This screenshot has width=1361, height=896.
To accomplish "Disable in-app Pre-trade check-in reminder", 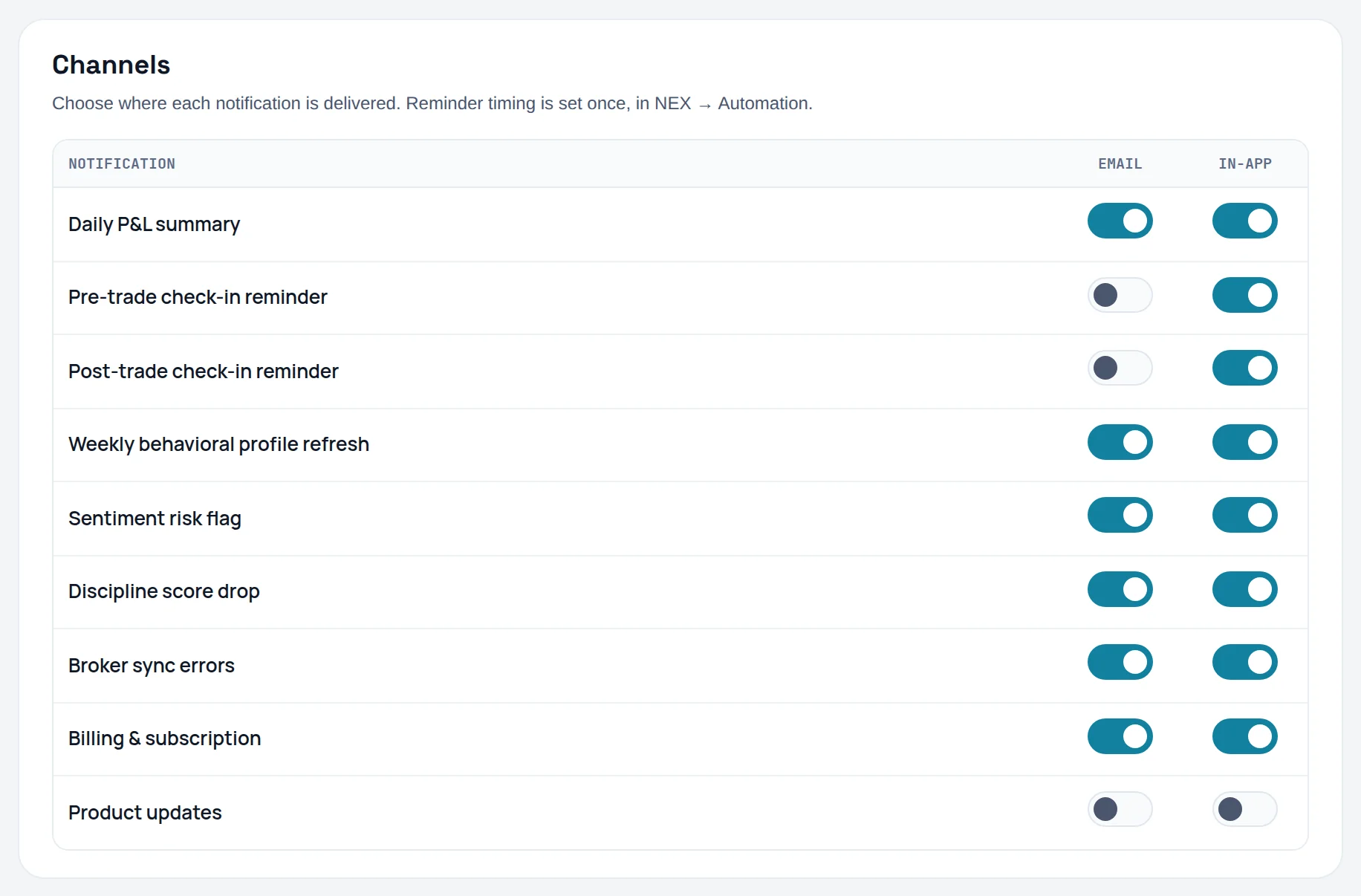I will [x=1244, y=295].
